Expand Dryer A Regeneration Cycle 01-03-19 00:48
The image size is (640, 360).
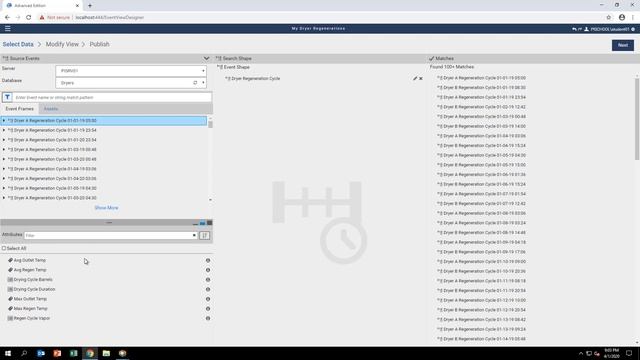tap(4, 150)
